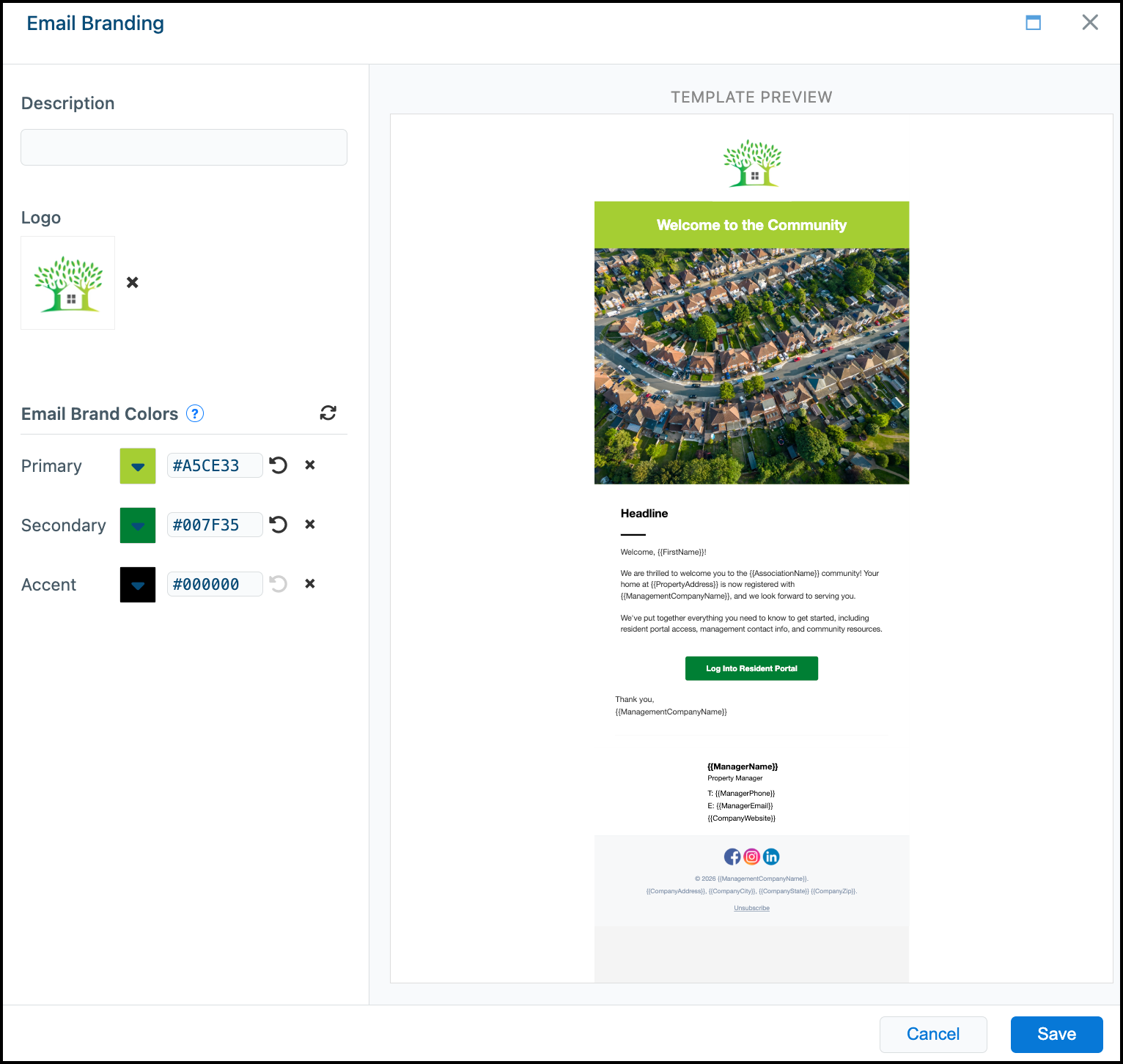Click the aerial neighborhood photo in preview
1123x1064 pixels.
tap(751, 366)
